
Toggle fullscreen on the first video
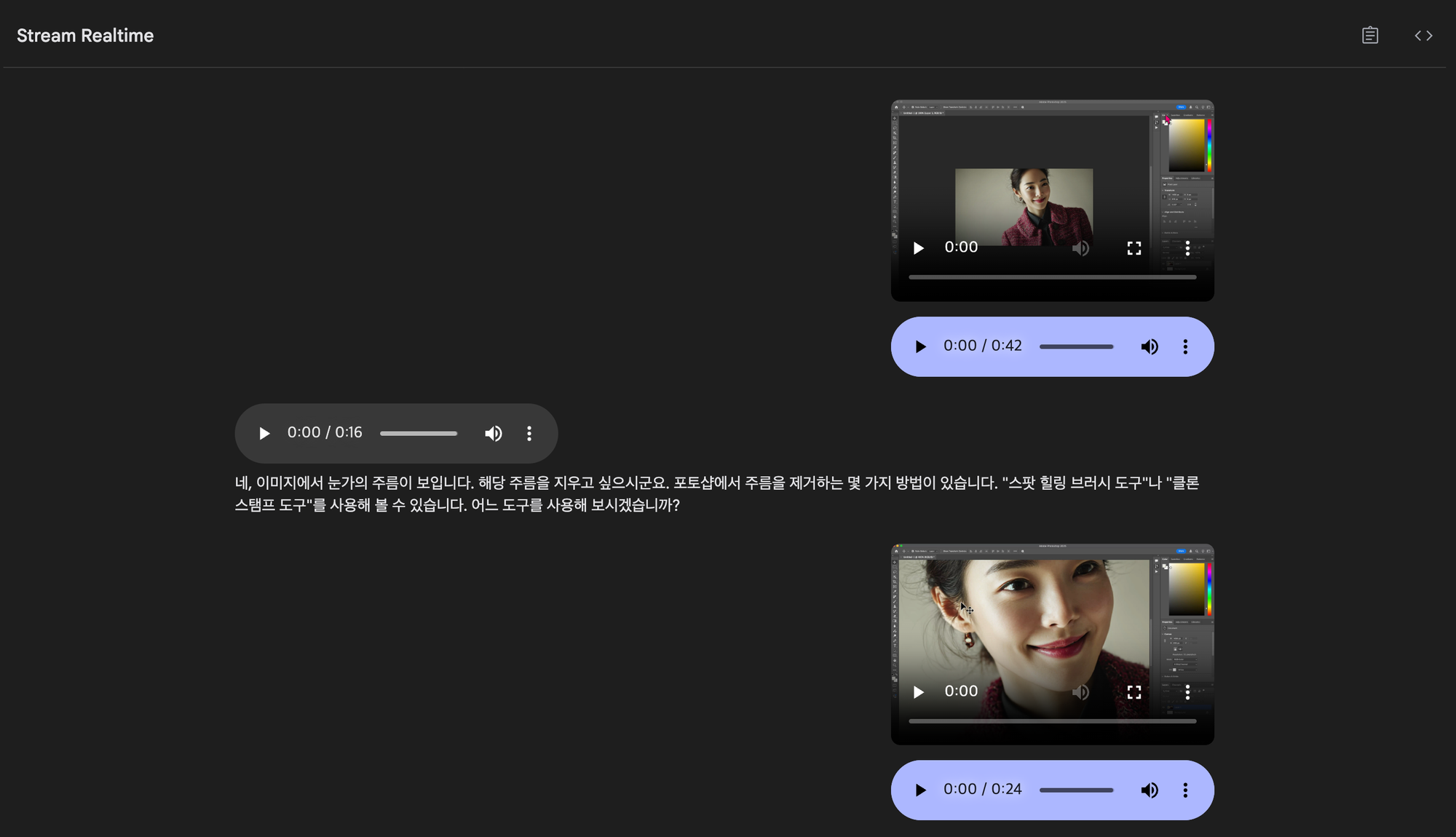click(x=1134, y=248)
